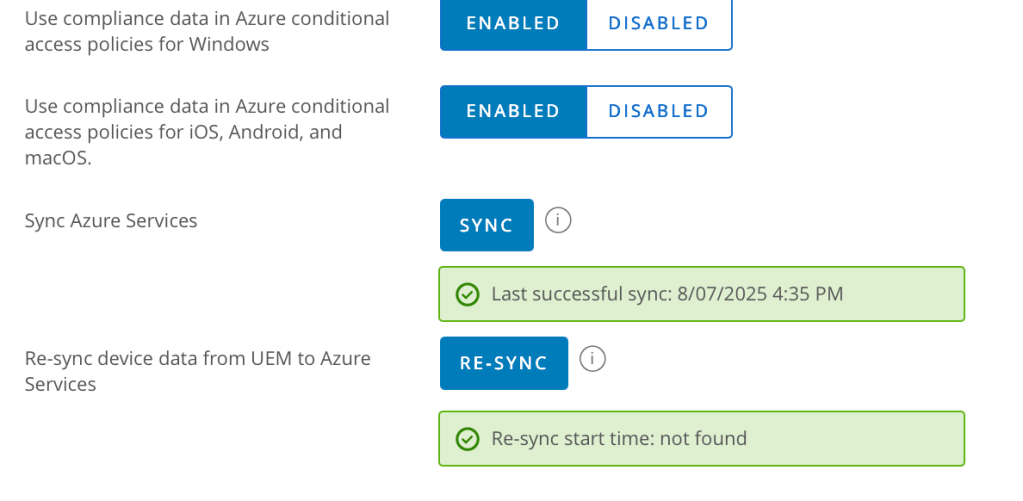Screen dimensions: 1023x501
Task: Click the iOS, Android, and macOS label
Action: 206,132
